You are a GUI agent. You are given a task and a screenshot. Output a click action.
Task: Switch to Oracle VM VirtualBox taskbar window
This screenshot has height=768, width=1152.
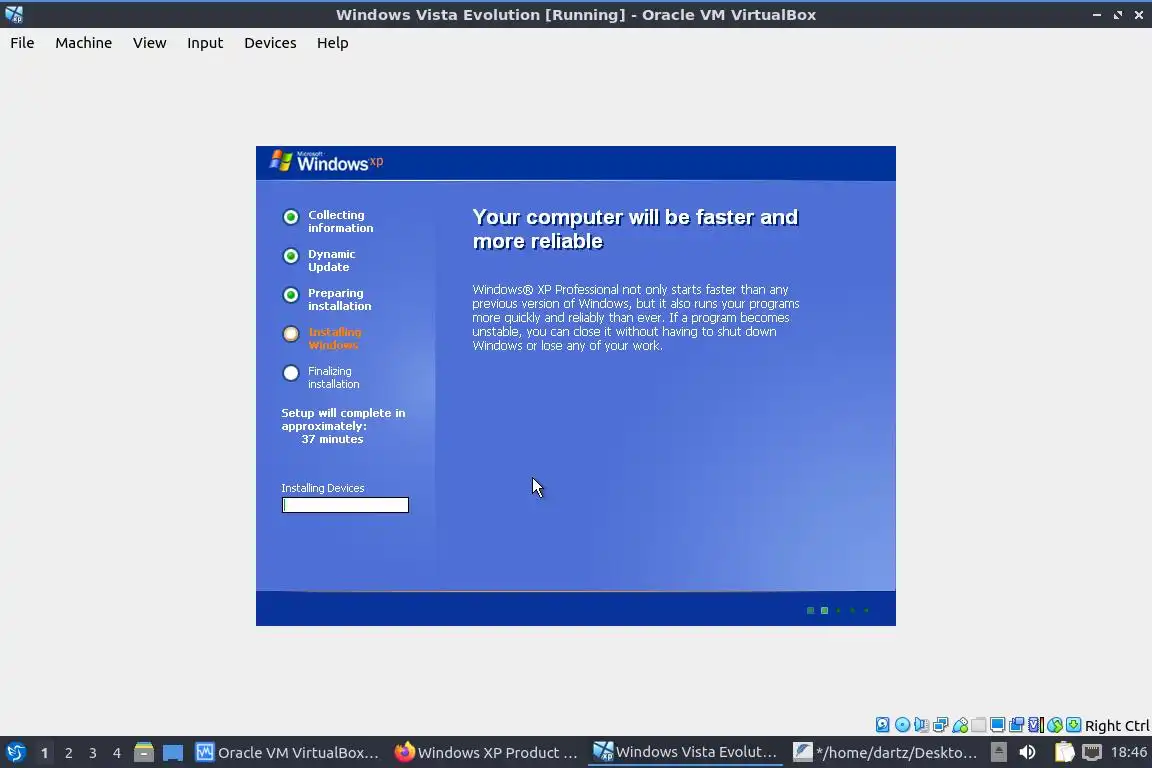coord(287,753)
